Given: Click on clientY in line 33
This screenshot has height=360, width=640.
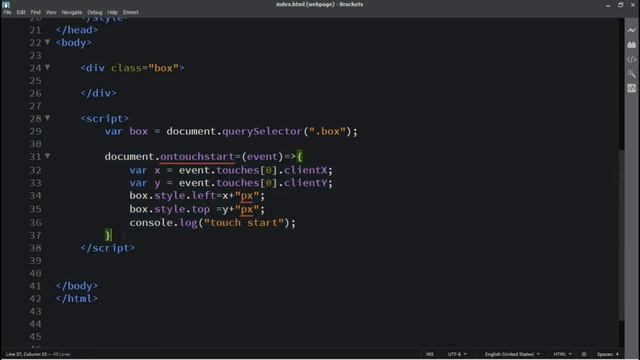Looking at the screenshot, I should click(x=306, y=183).
